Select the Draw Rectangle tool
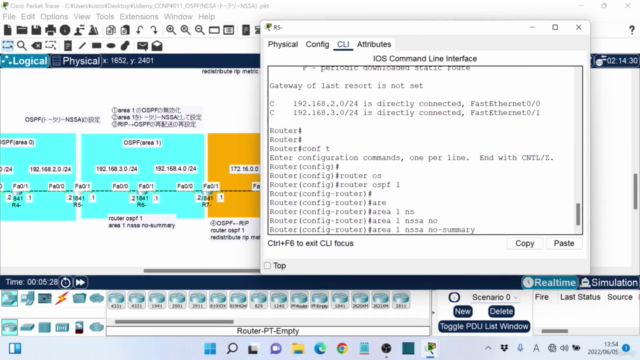 tap(96, 46)
